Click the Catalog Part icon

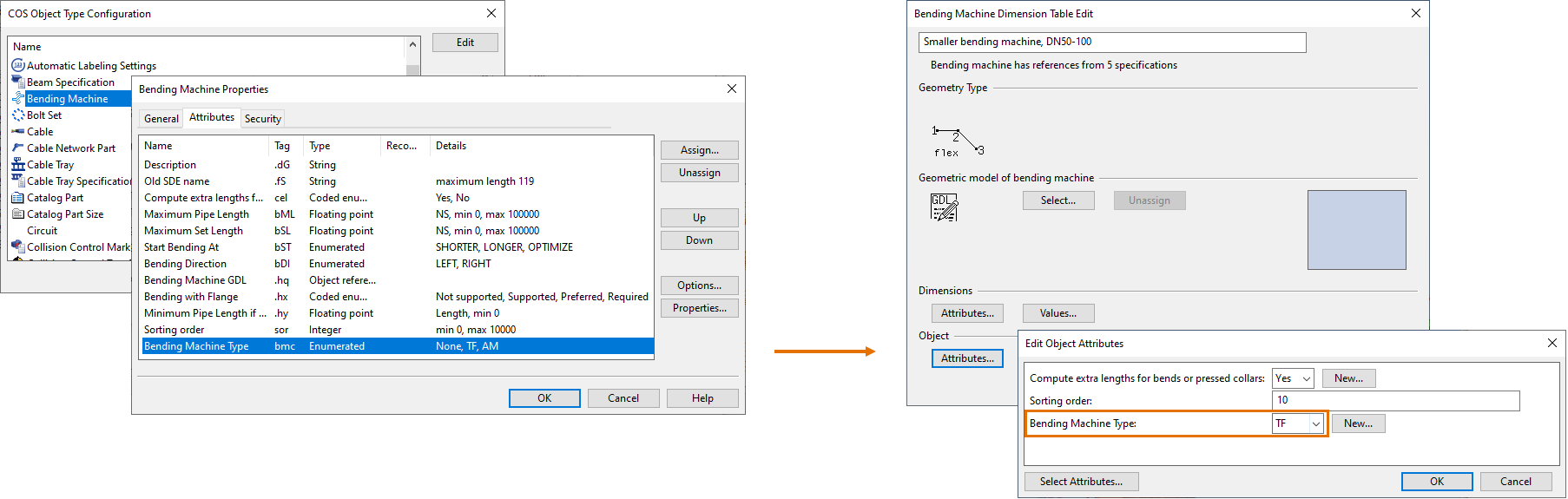(17, 198)
